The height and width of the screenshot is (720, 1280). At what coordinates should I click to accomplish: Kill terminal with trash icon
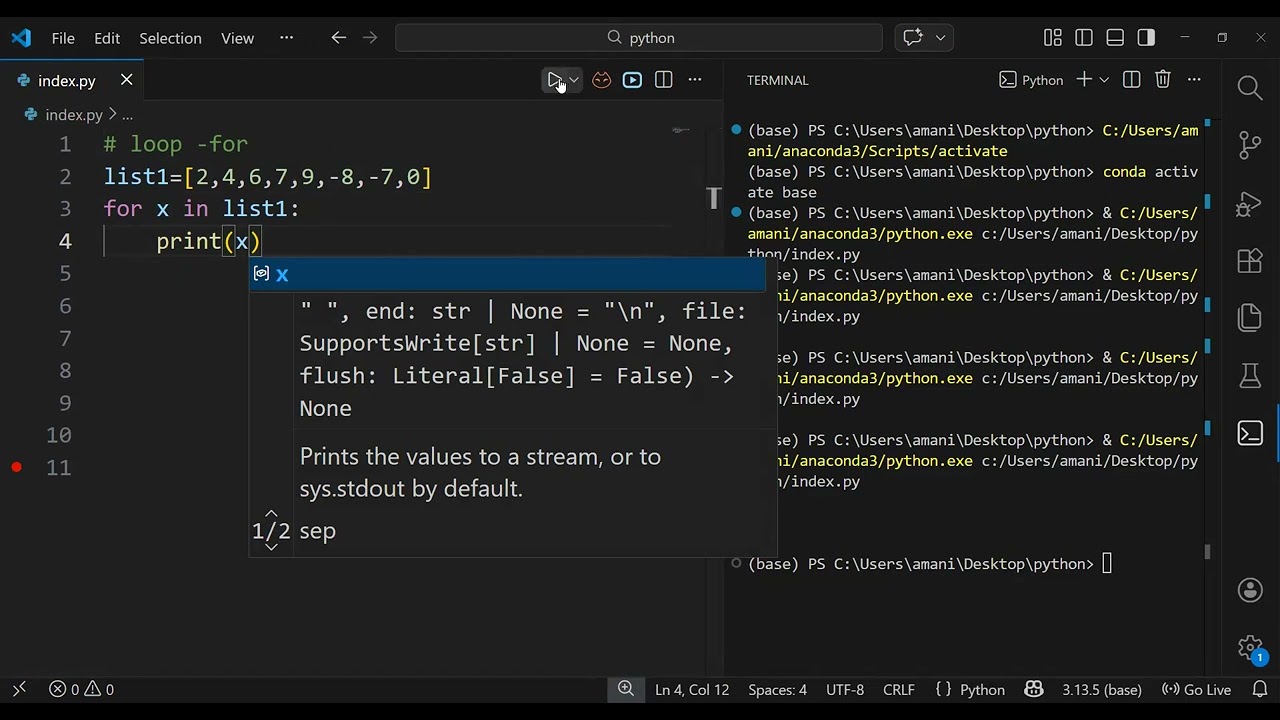1162,80
